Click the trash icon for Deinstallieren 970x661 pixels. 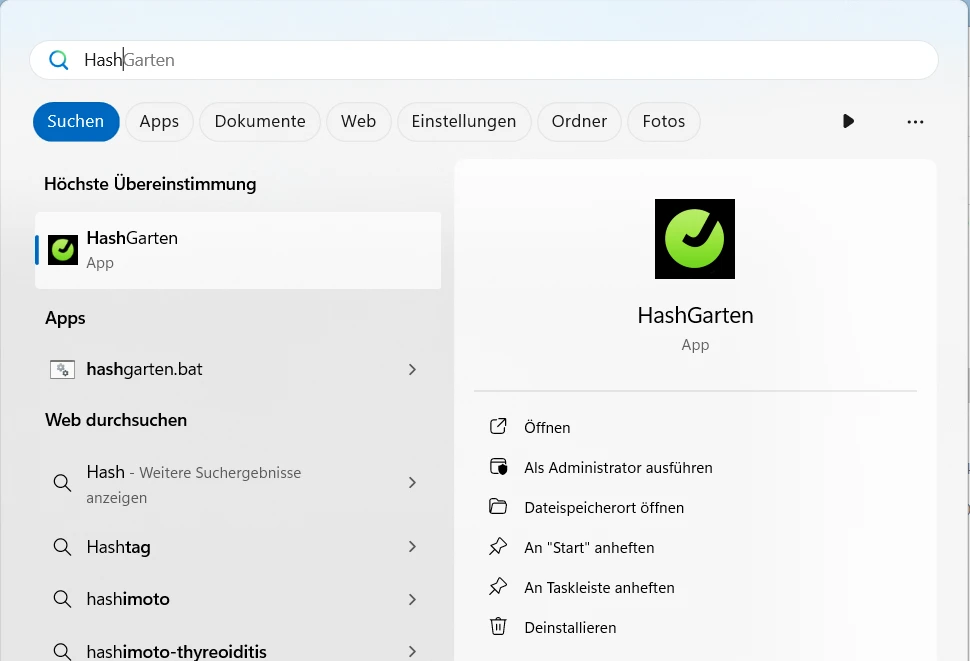pos(498,626)
